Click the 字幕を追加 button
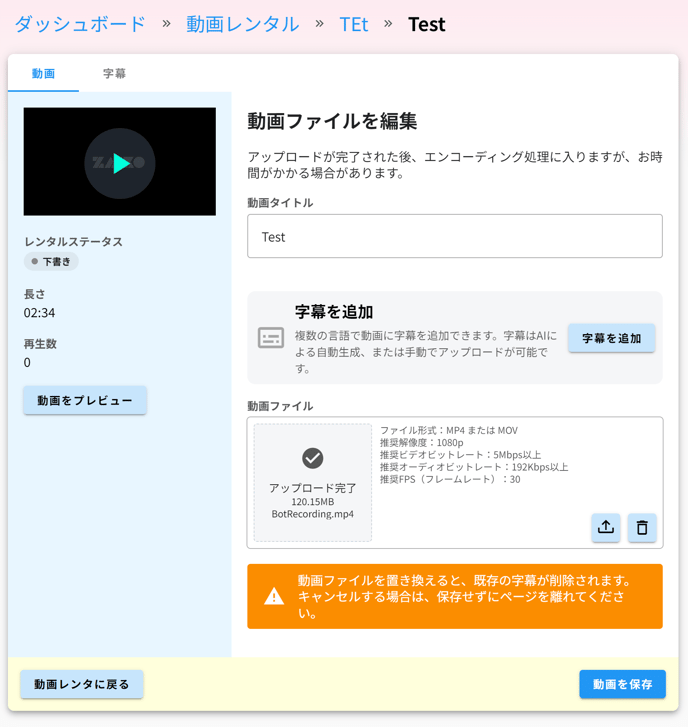 tap(612, 338)
